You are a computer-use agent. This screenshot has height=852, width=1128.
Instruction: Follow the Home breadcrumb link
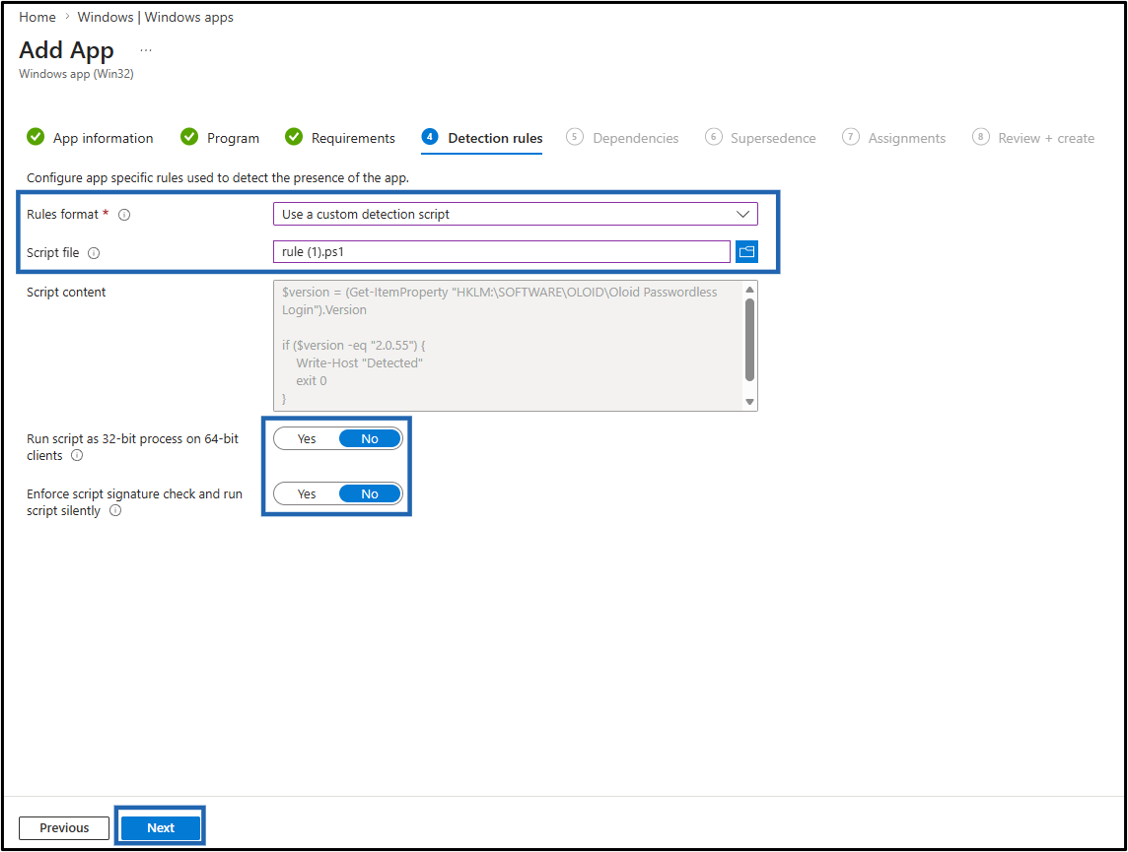click(37, 17)
